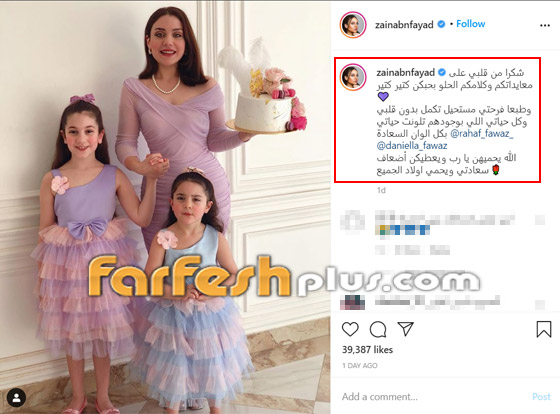
Task: Open zainabnfayad username in header
Action: 404,25
